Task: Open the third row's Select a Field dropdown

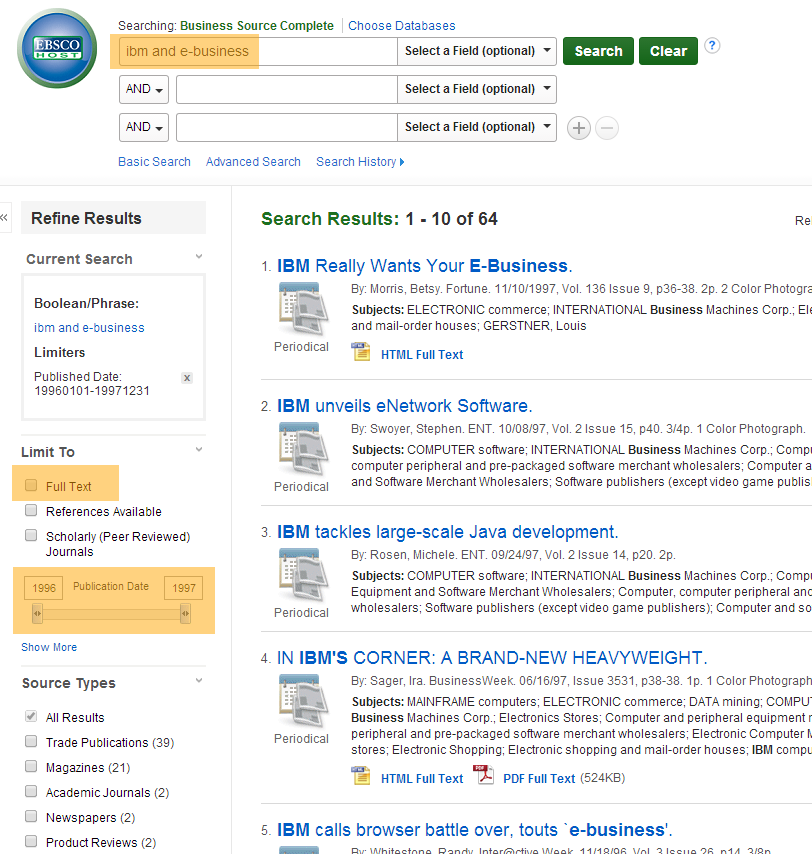Action: coord(477,127)
